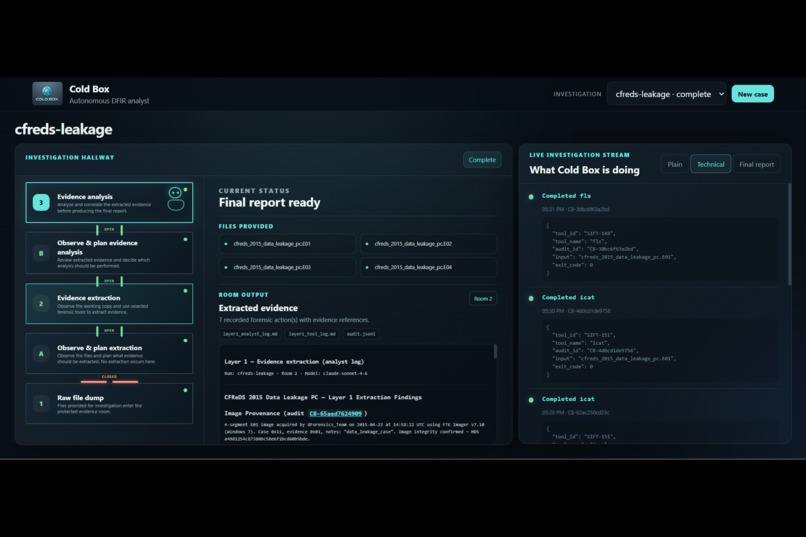Click the OPEN gate above Evidence extraction
The height and width of the screenshot is (537, 806).
tap(109, 281)
